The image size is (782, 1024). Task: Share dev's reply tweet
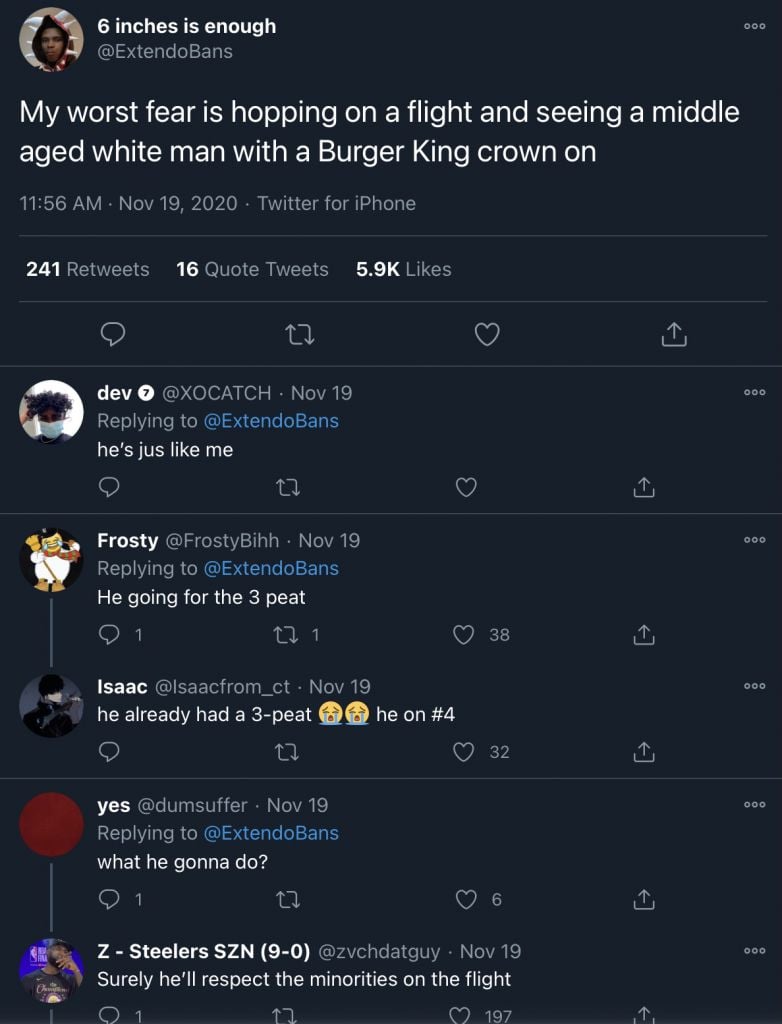click(x=644, y=487)
